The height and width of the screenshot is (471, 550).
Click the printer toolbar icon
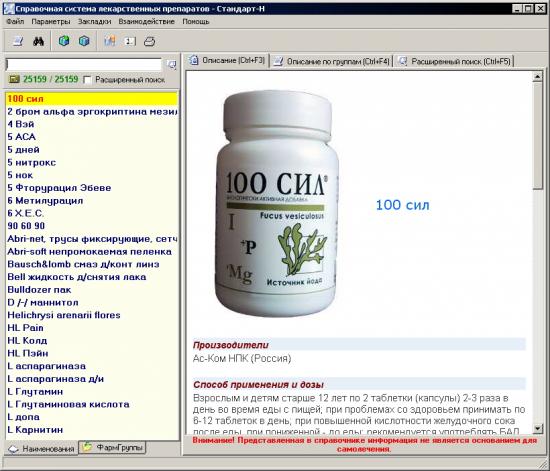(x=150, y=41)
